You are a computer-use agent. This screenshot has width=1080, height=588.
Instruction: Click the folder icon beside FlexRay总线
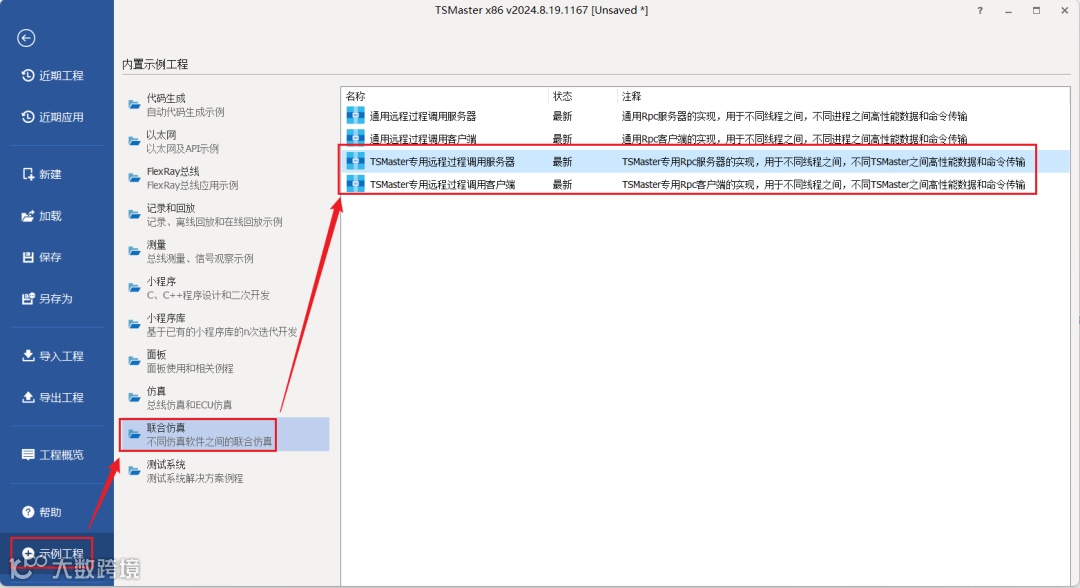tap(134, 178)
